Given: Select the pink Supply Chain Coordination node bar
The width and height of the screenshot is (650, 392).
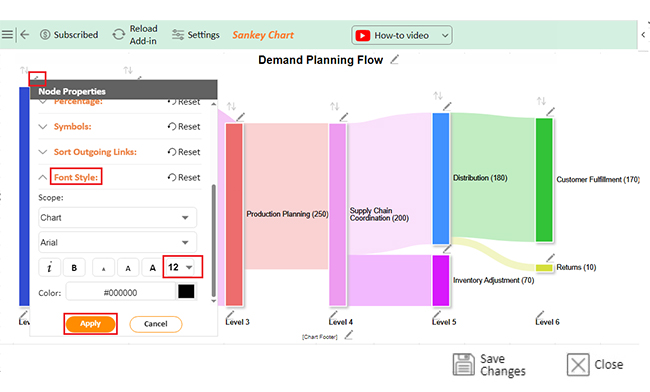Looking at the screenshot, I should (338, 214).
